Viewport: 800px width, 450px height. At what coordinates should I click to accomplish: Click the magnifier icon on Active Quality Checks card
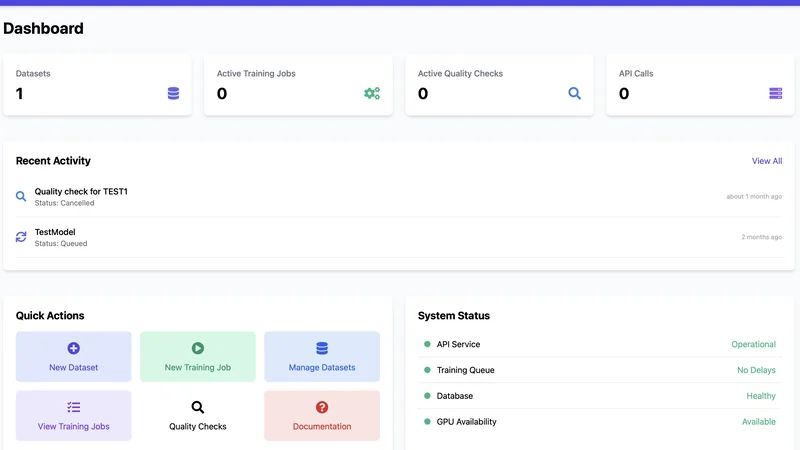click(x=574, y=93)
